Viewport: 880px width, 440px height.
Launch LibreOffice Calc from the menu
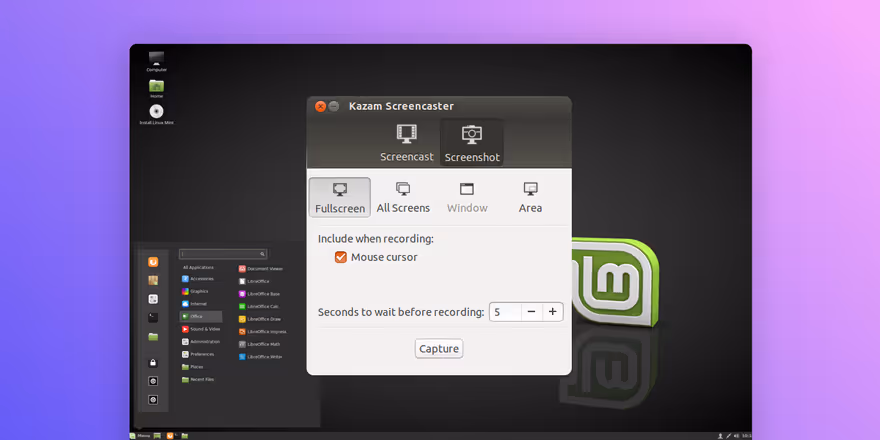[x=259, y=306]
